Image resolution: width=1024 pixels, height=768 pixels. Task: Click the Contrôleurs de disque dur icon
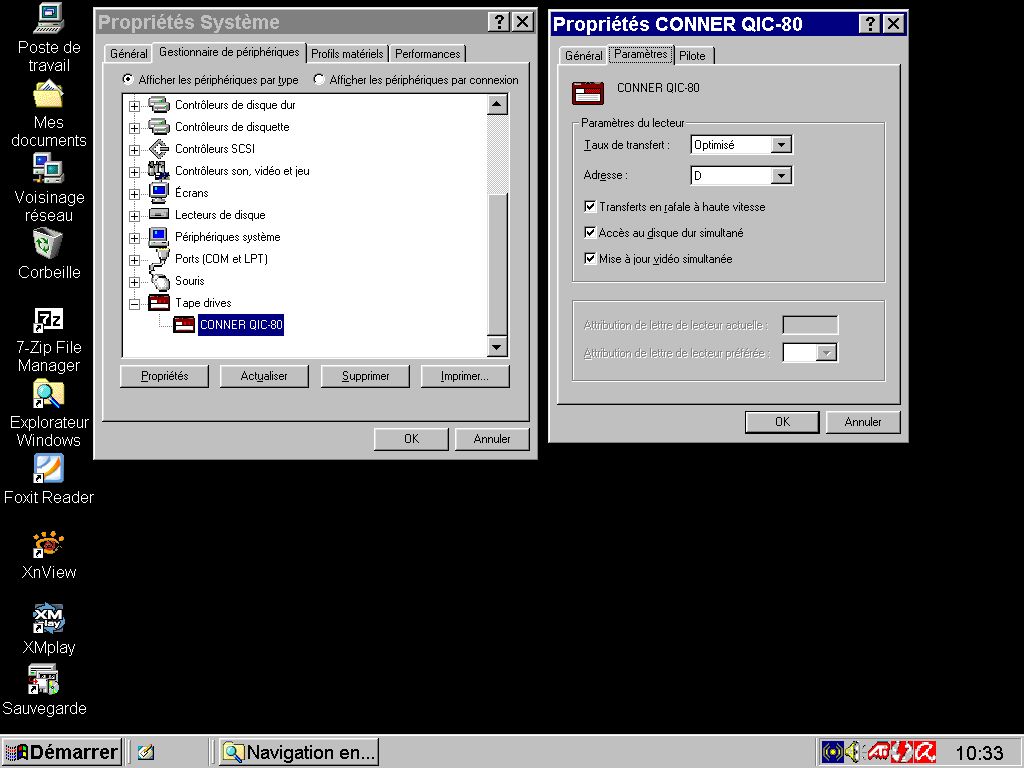coord(159,104)
